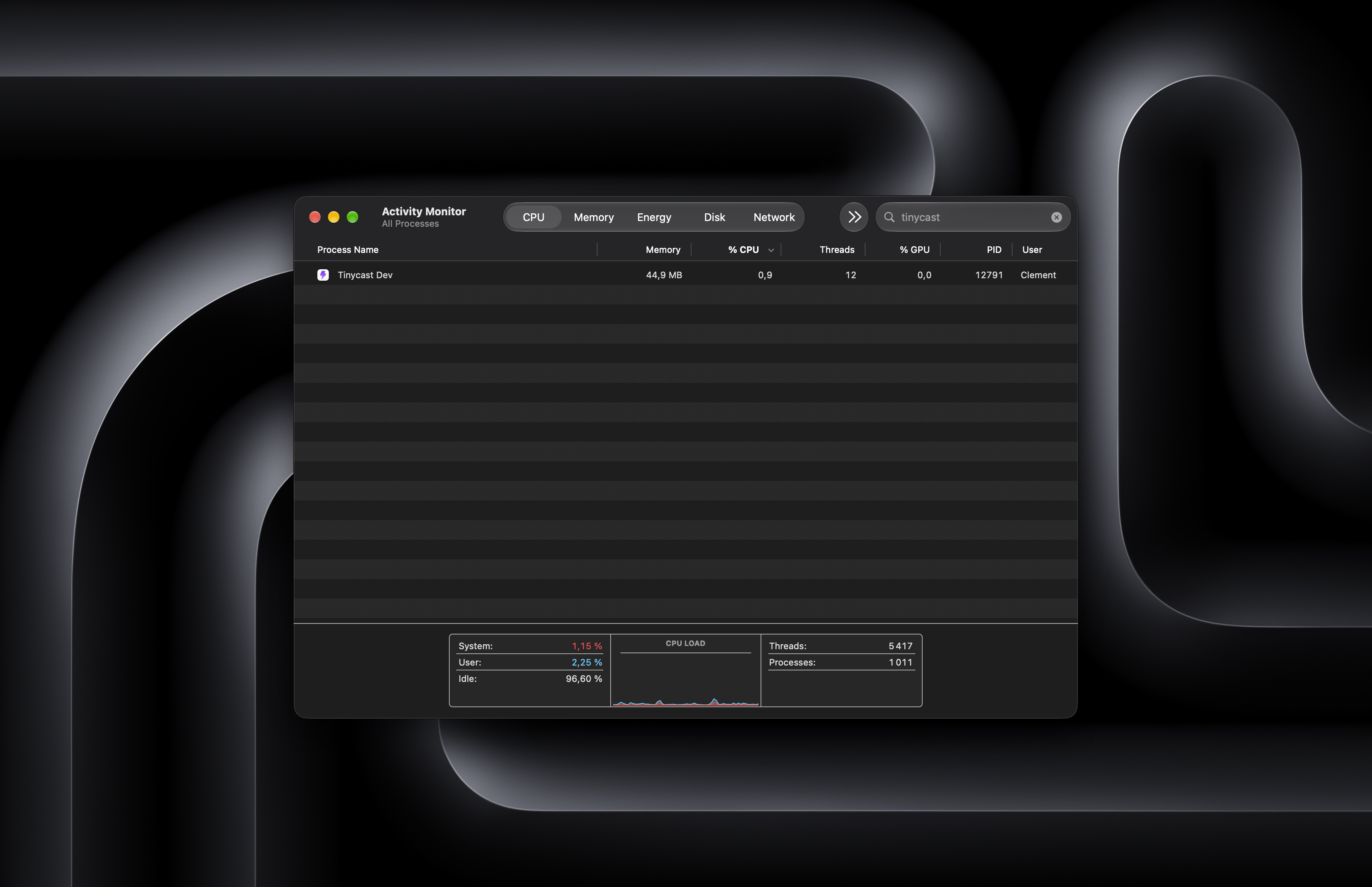The height and width of the screenshot is (887, 1372).
Task: Click the magnifying glass search icon
Action: pos(890,217)
